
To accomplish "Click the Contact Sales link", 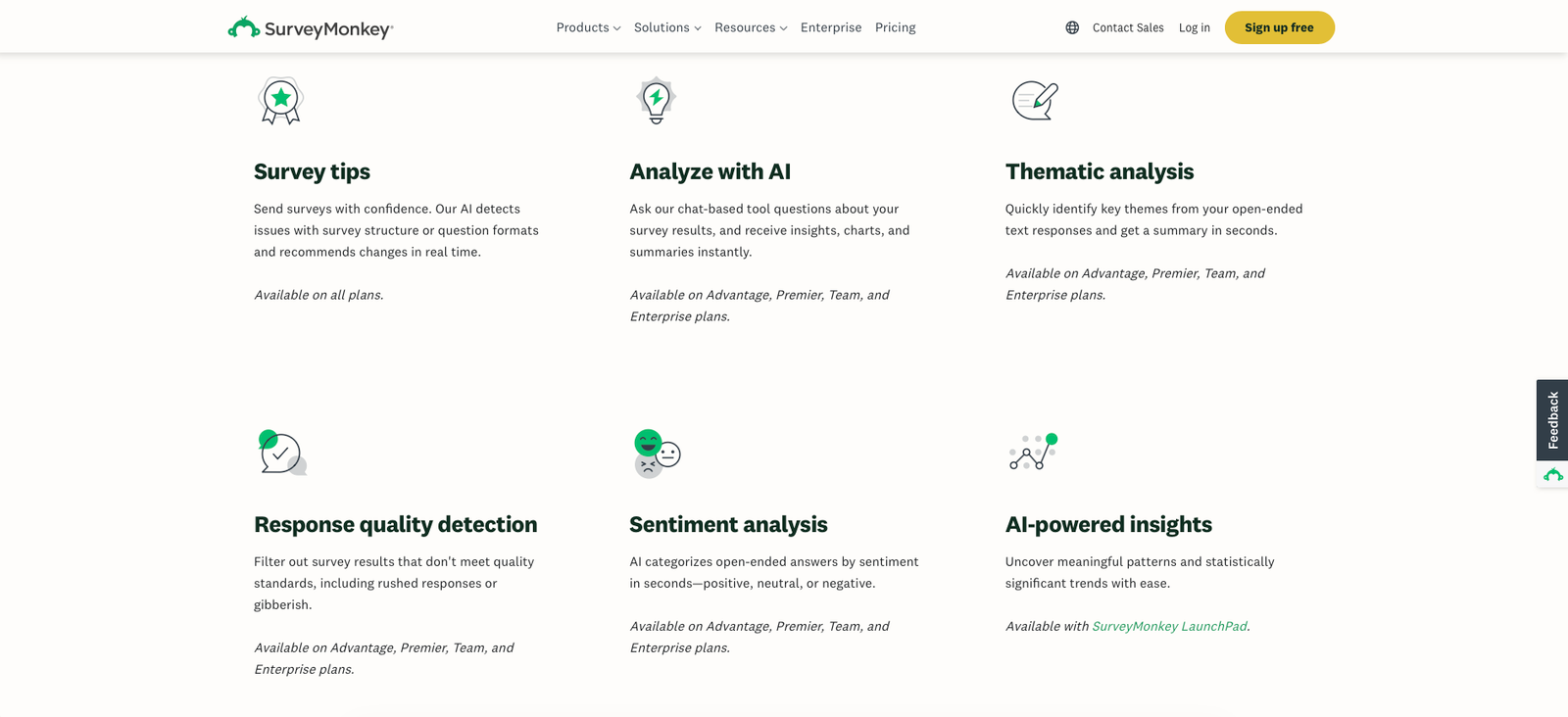I will (1128, 27).
